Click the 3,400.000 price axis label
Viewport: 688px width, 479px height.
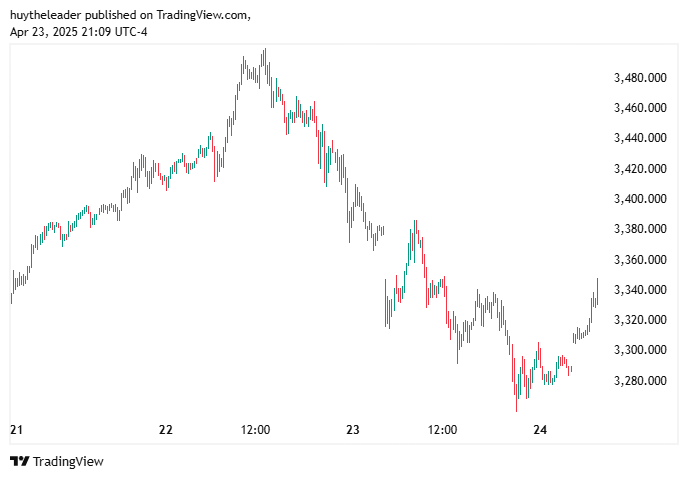[x=640, y=199]
